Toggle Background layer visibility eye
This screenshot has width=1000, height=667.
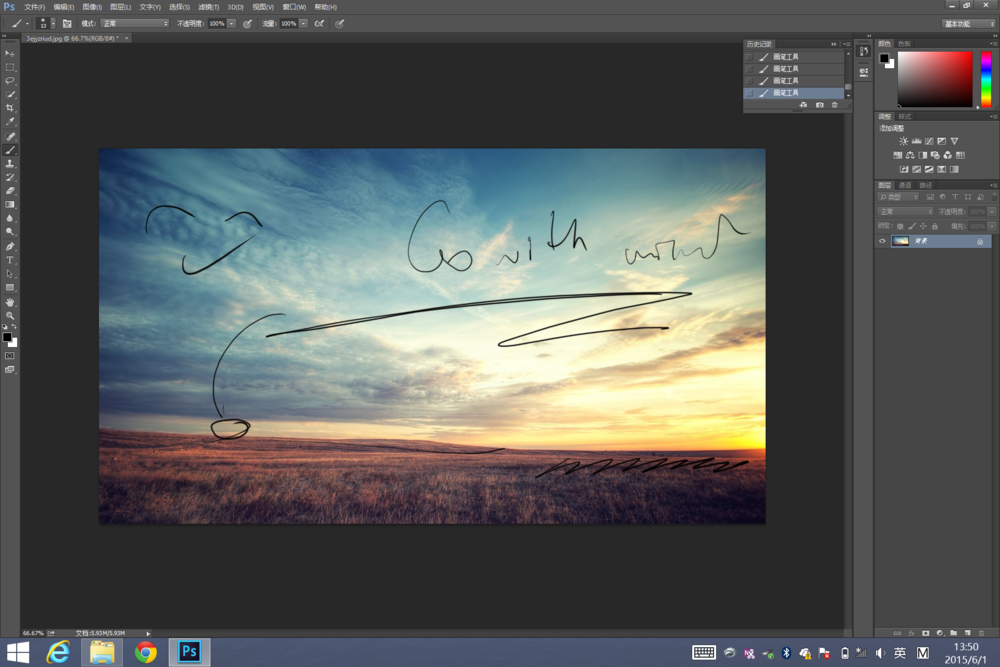(883, 241)
